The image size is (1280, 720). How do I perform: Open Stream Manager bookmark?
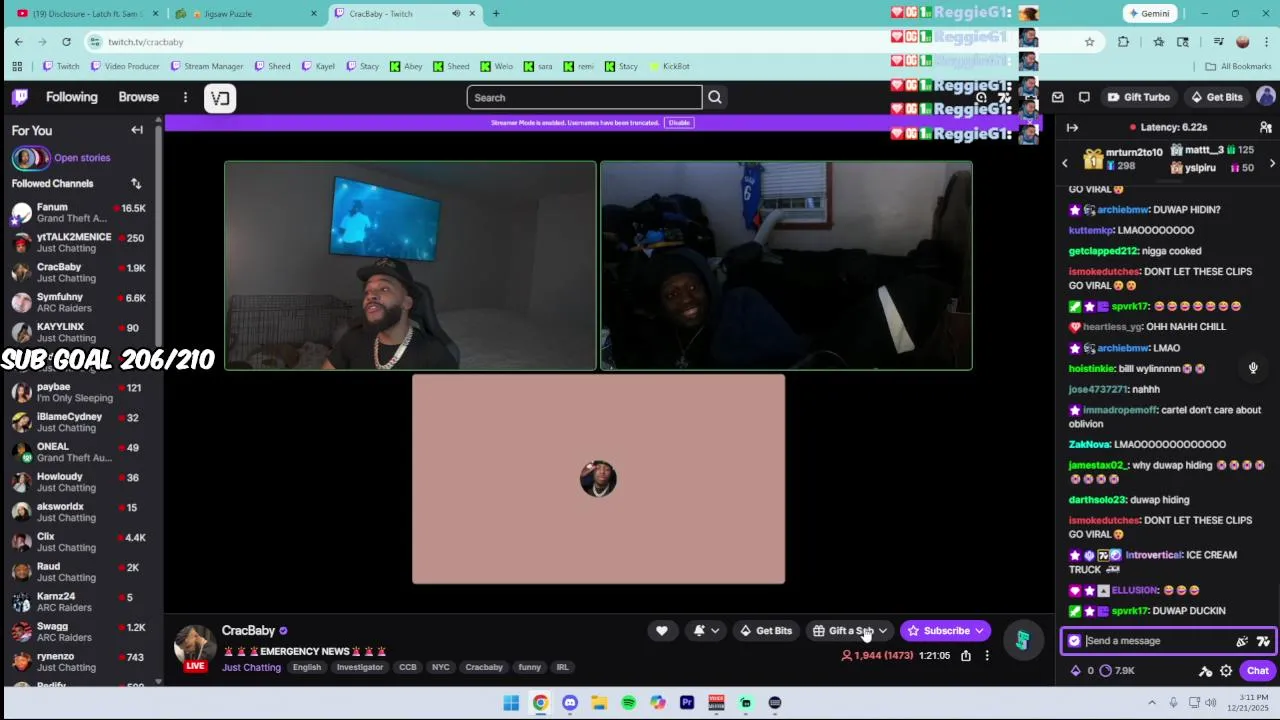(207, 66)
